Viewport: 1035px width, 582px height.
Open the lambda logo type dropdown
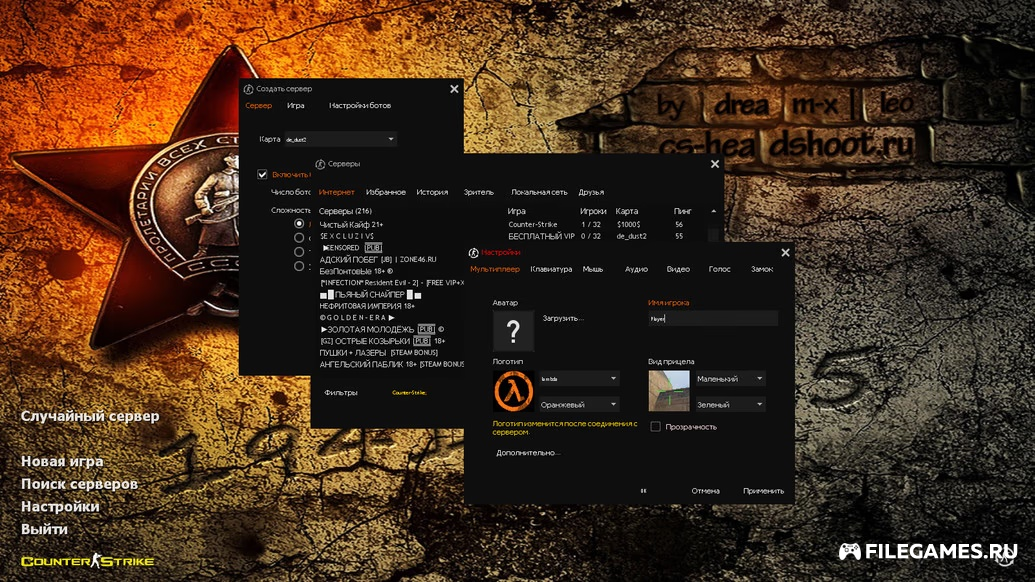[x=579, y=379]
